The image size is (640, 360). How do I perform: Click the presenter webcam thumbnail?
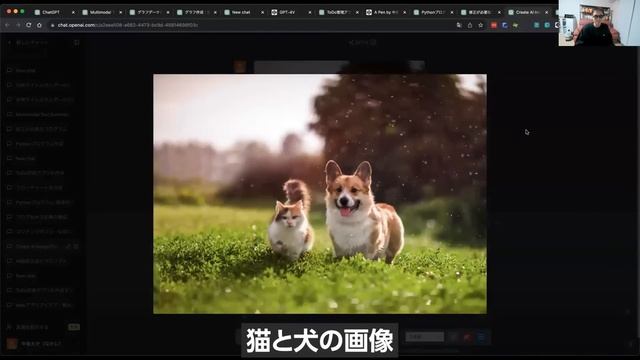pyautogui.click(x=599, y=23)
